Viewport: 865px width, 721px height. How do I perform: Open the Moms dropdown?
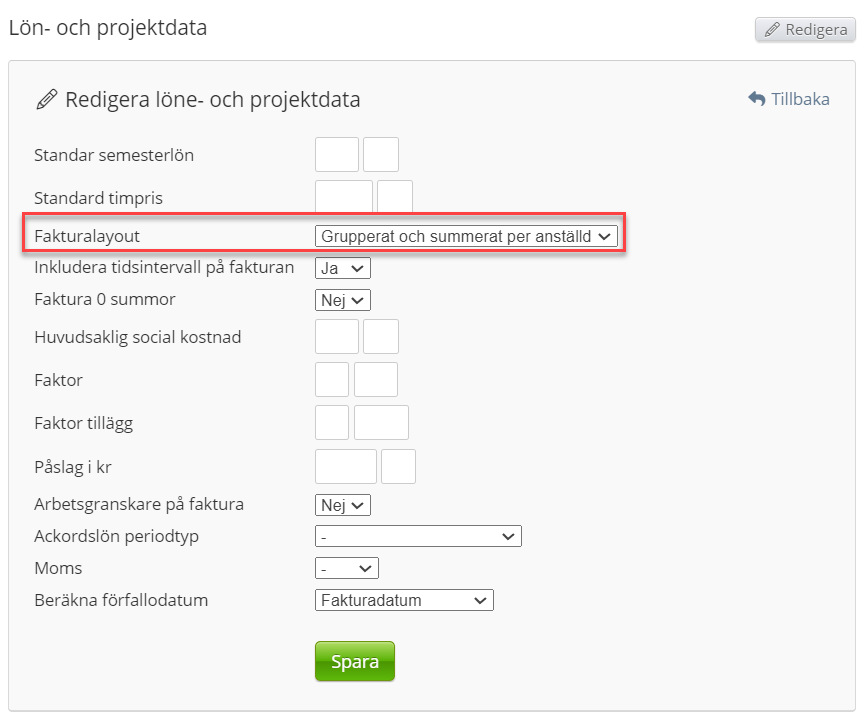pyautogui.click(x=347, y=569)
